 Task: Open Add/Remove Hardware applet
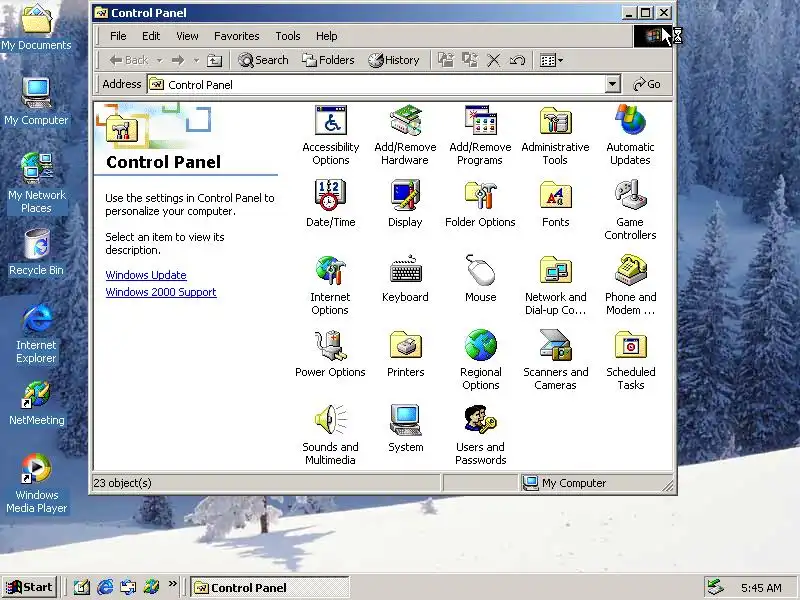[x=405, y=121]
